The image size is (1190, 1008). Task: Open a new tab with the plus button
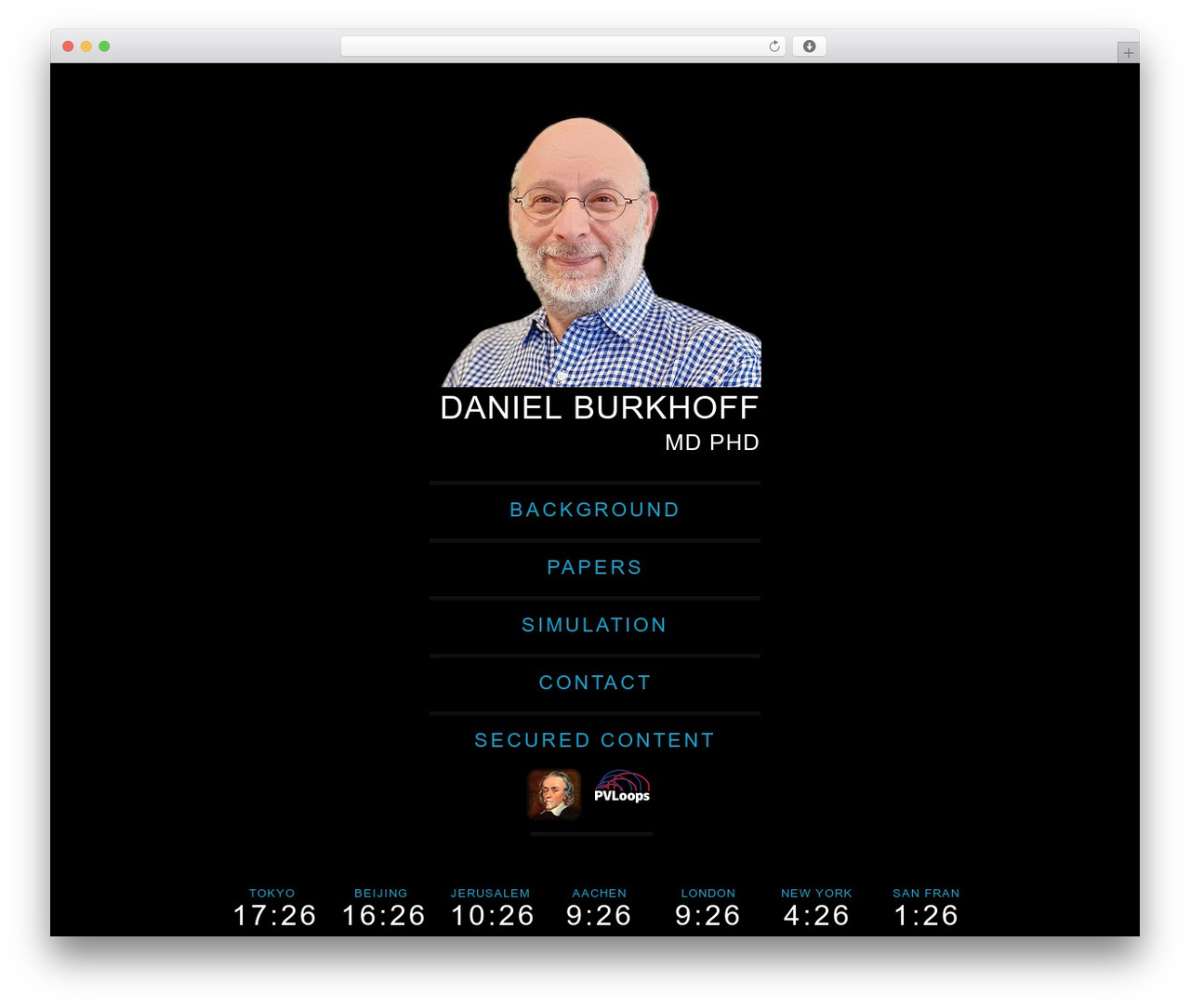[1128, 53]
